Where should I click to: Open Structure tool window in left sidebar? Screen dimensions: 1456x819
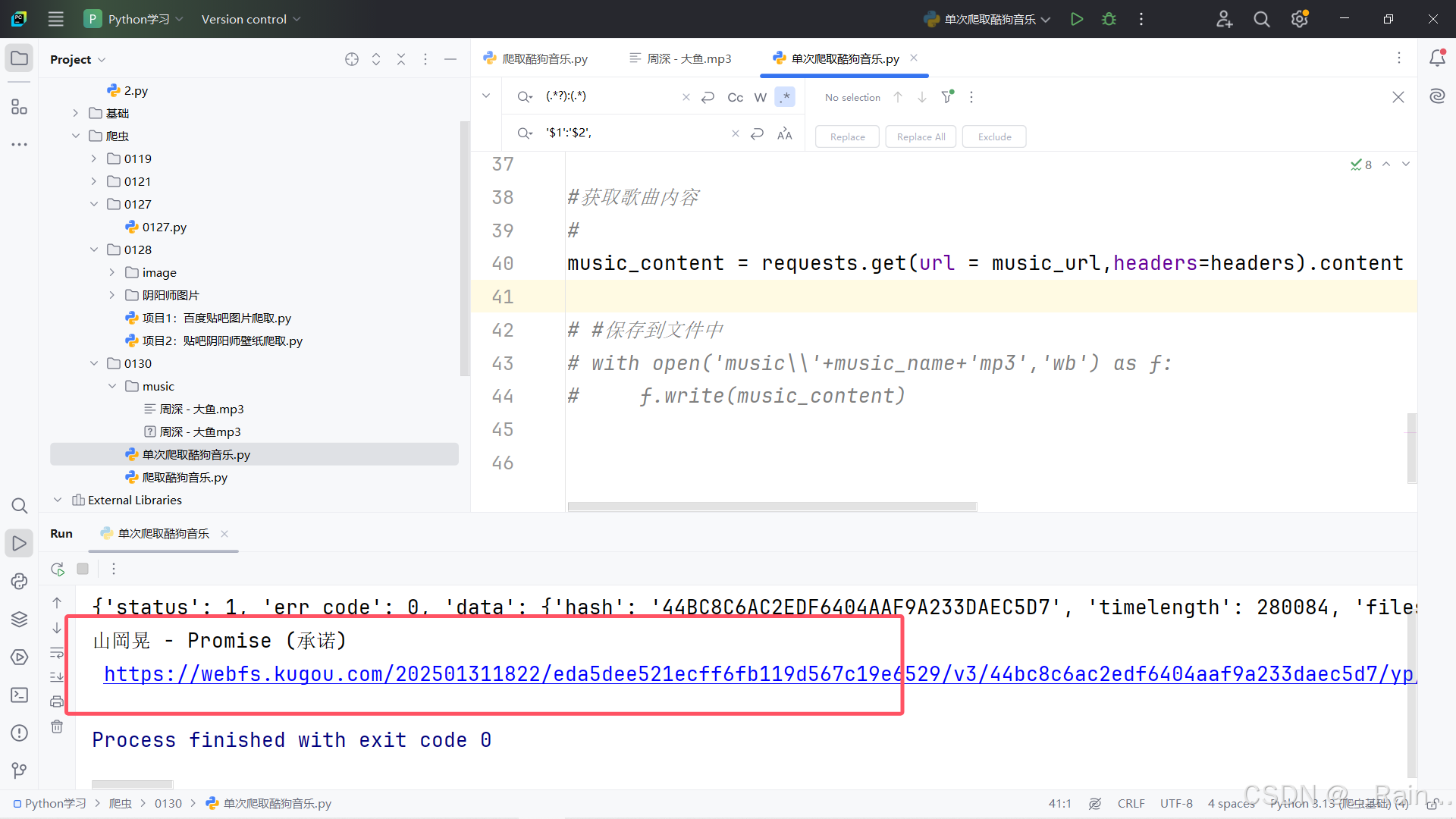19,107
